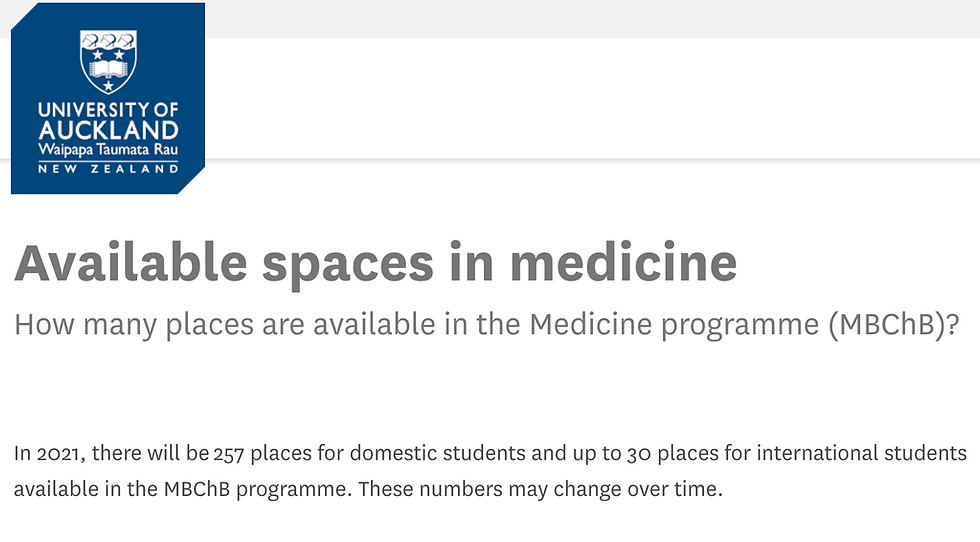Click the number 257 in the paragraph
This screenshot has width=980, height=542.
[229, 453]
